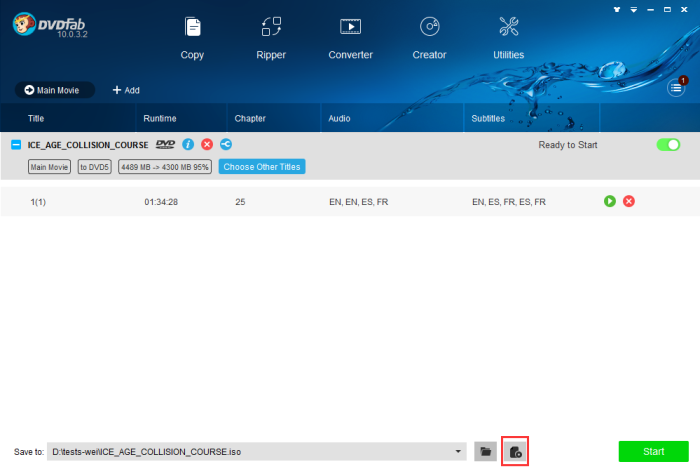Delete title 1 using red X icon
The height and width of the screenshot is (469, 700).
[x=629, y=202]
